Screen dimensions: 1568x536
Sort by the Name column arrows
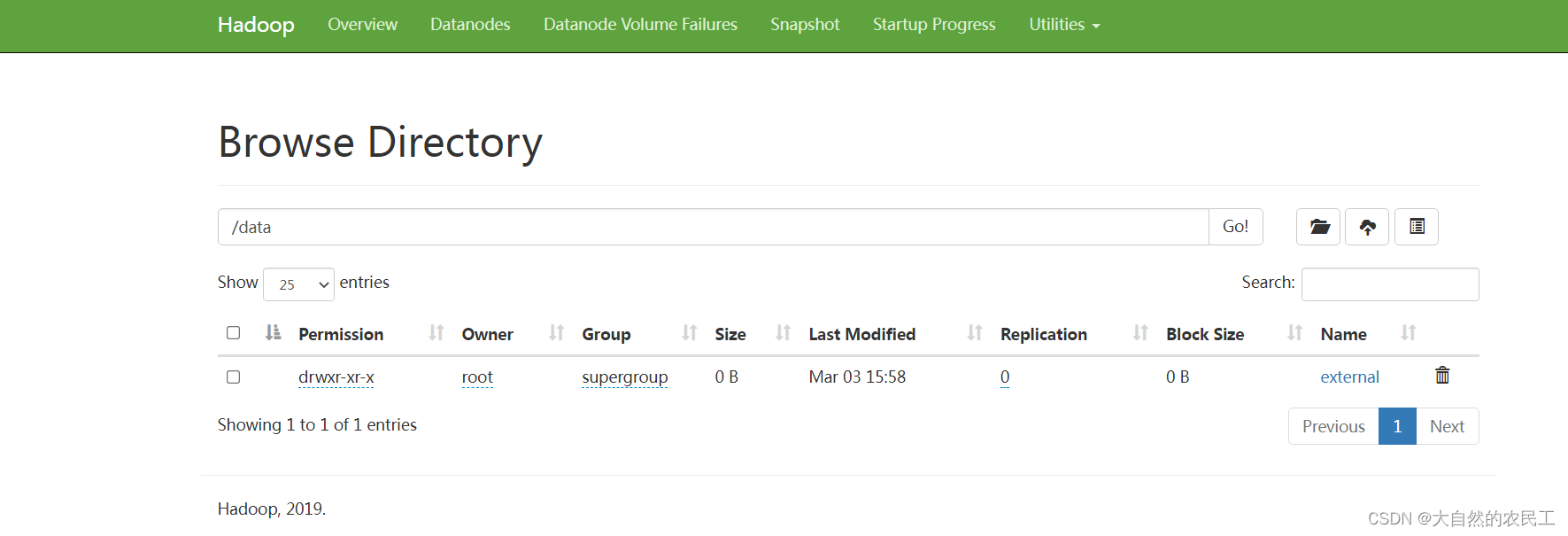click(1409, 333)
